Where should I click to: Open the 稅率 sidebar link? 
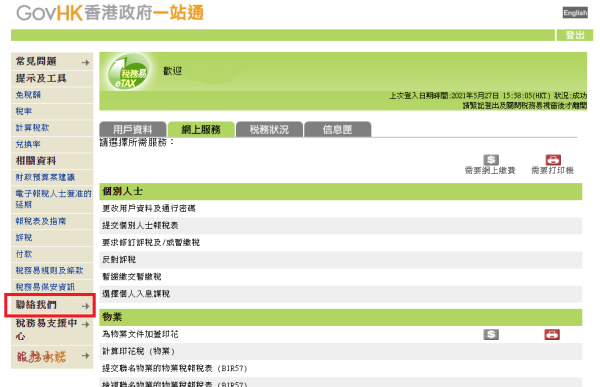(24, 111)
